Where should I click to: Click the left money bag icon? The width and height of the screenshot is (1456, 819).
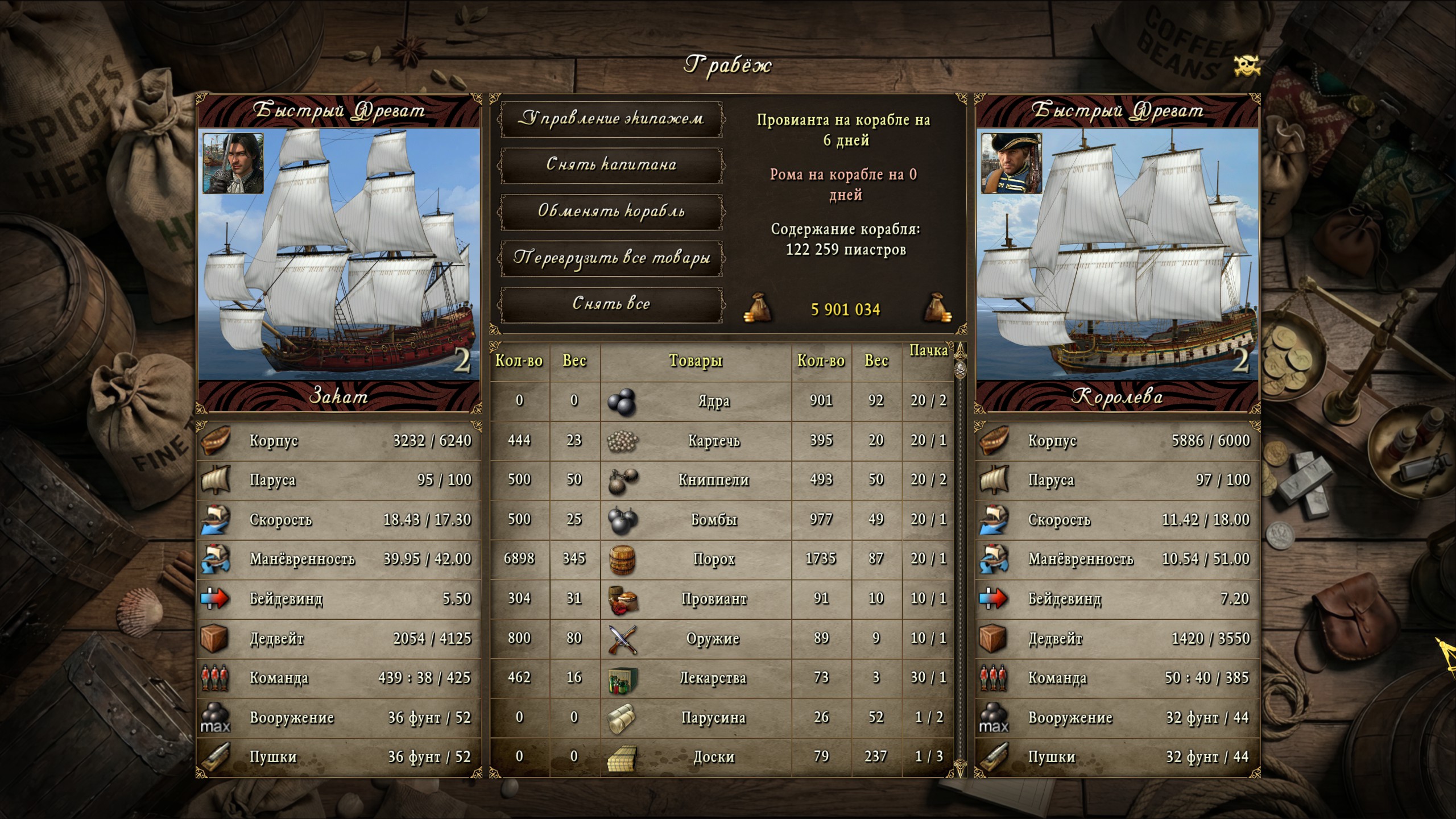coord(758,308)
